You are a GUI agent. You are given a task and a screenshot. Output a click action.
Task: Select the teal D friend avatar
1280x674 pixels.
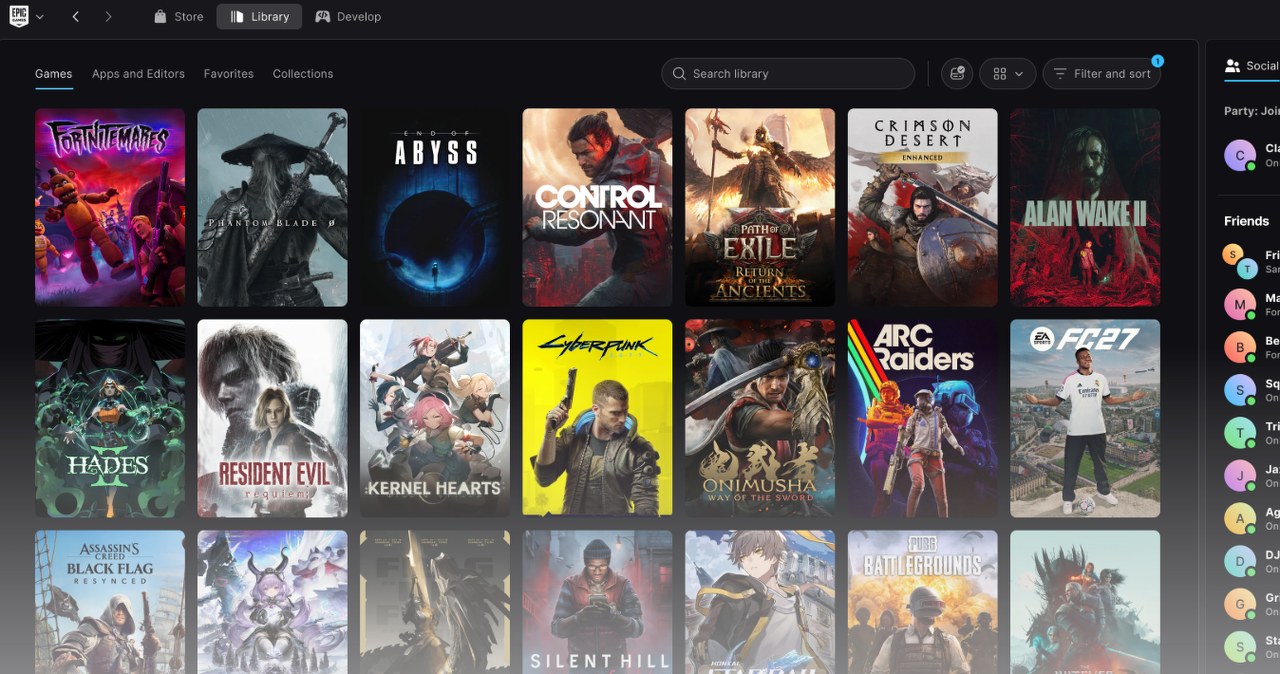(x=1241, y=562)
